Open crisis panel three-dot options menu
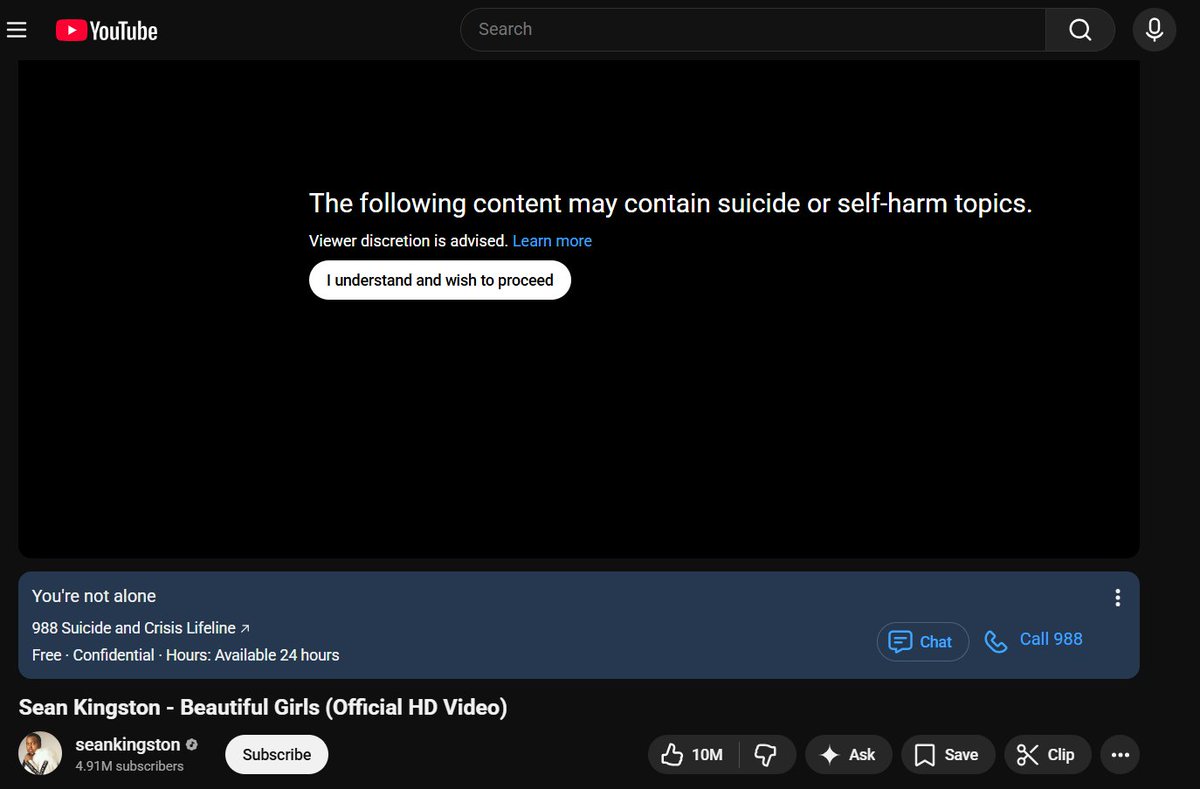 point(1117,598)
